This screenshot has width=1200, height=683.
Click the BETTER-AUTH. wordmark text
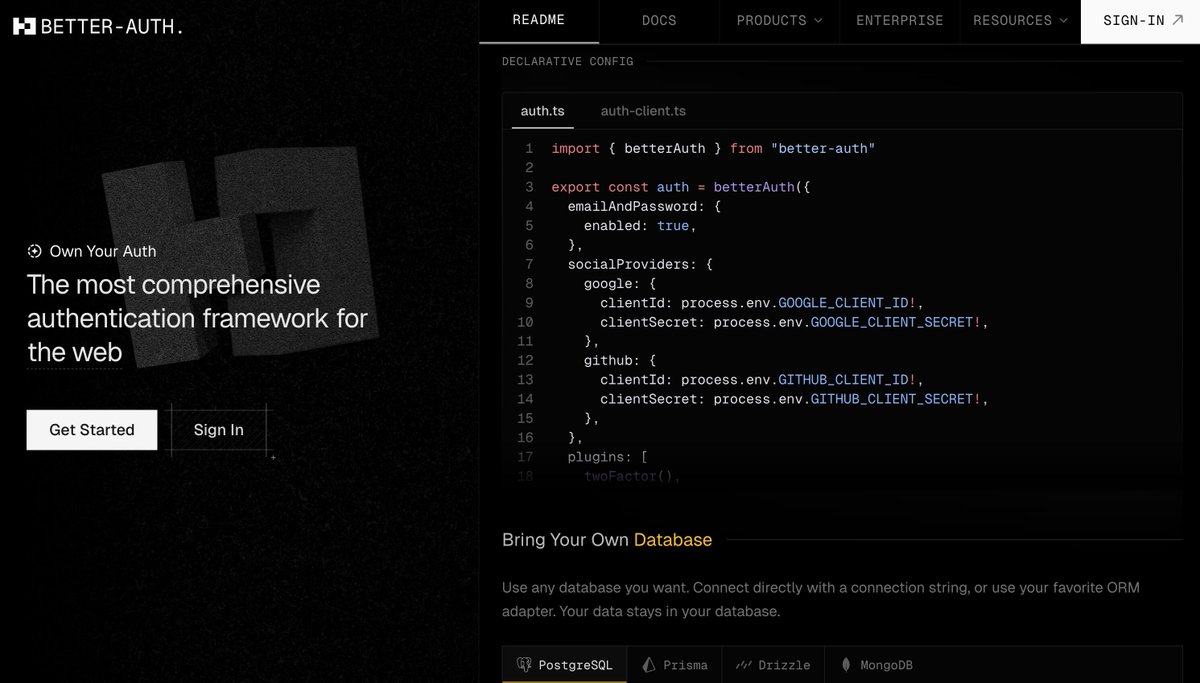(x=112, y=27)
